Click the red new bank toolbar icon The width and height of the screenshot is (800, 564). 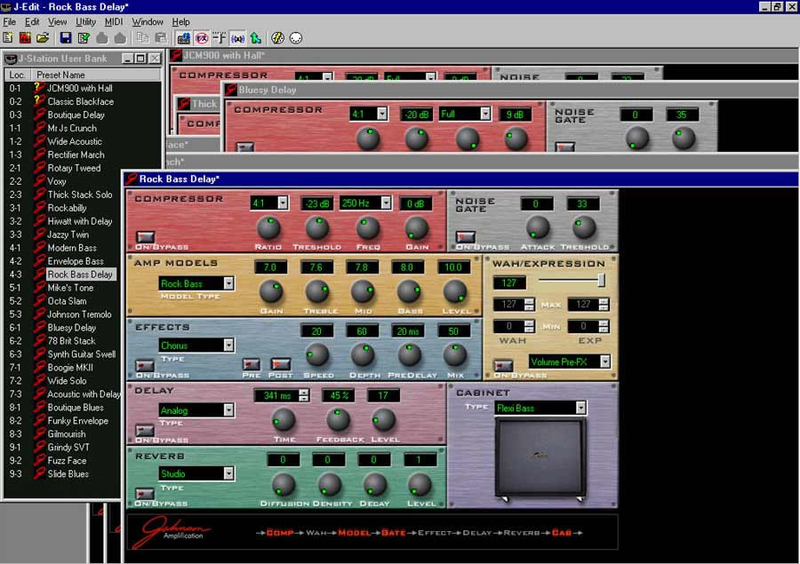(x=25, y=38)
